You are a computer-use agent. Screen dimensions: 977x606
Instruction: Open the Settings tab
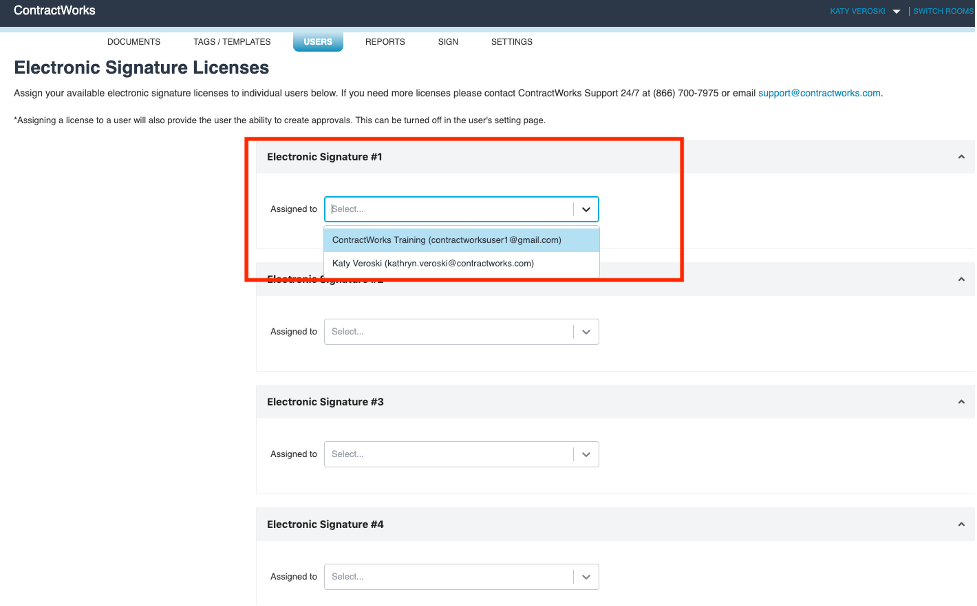(x=512, y=42)
